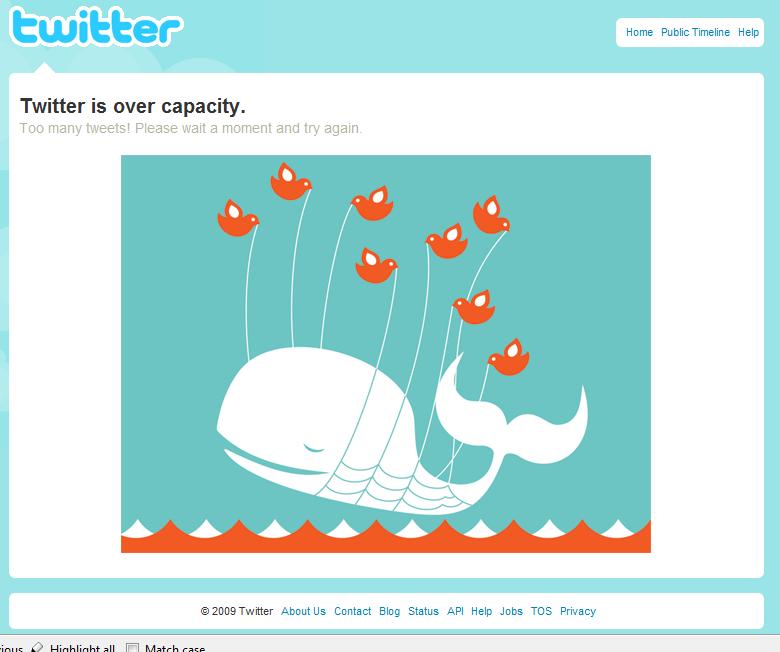The height and width of the screenshot is (652, 780).
Task: Click the Twitter logo
Action: tap(96, 26)
